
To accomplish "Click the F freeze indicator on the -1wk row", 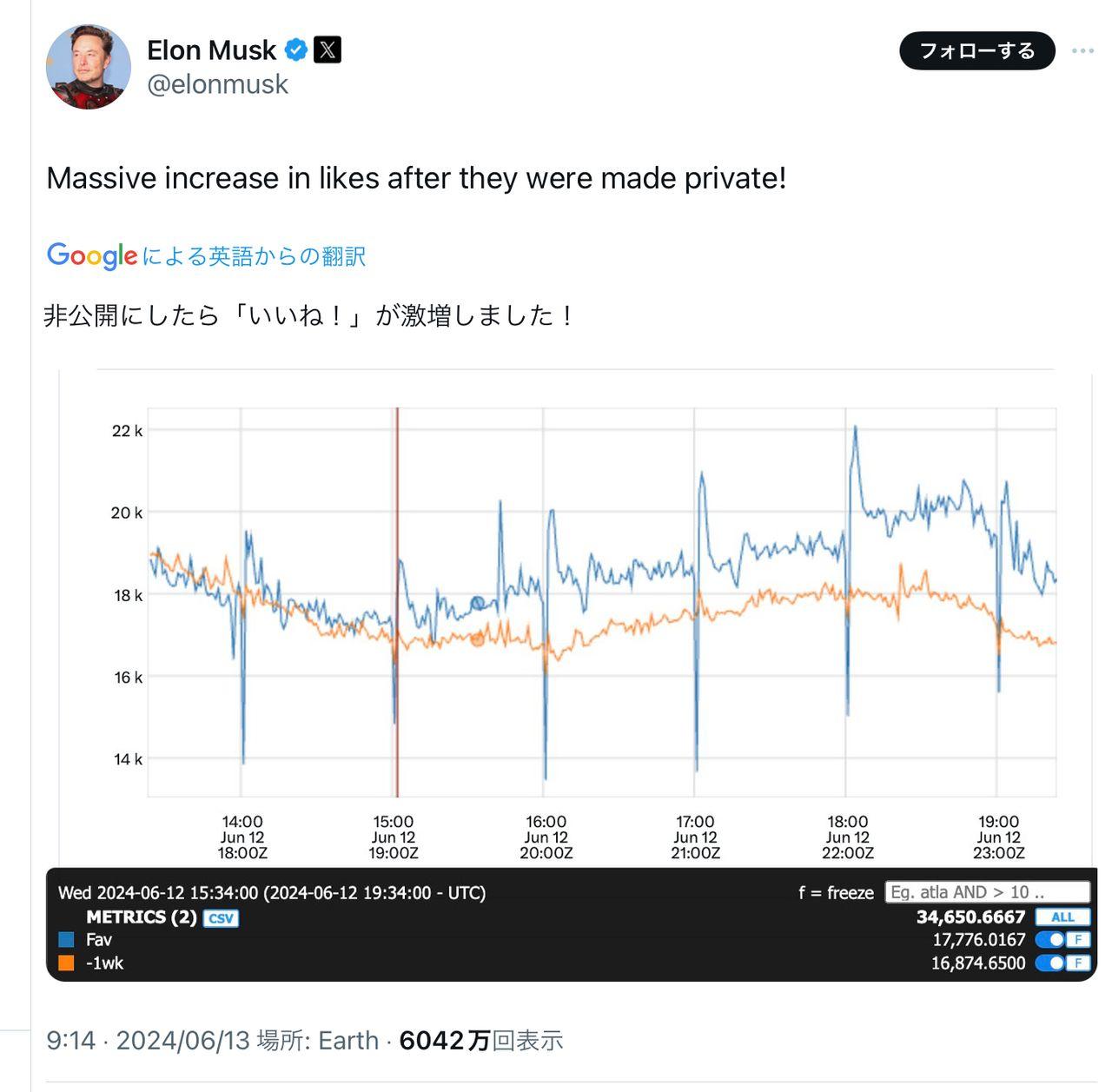I will (1077, 963).
